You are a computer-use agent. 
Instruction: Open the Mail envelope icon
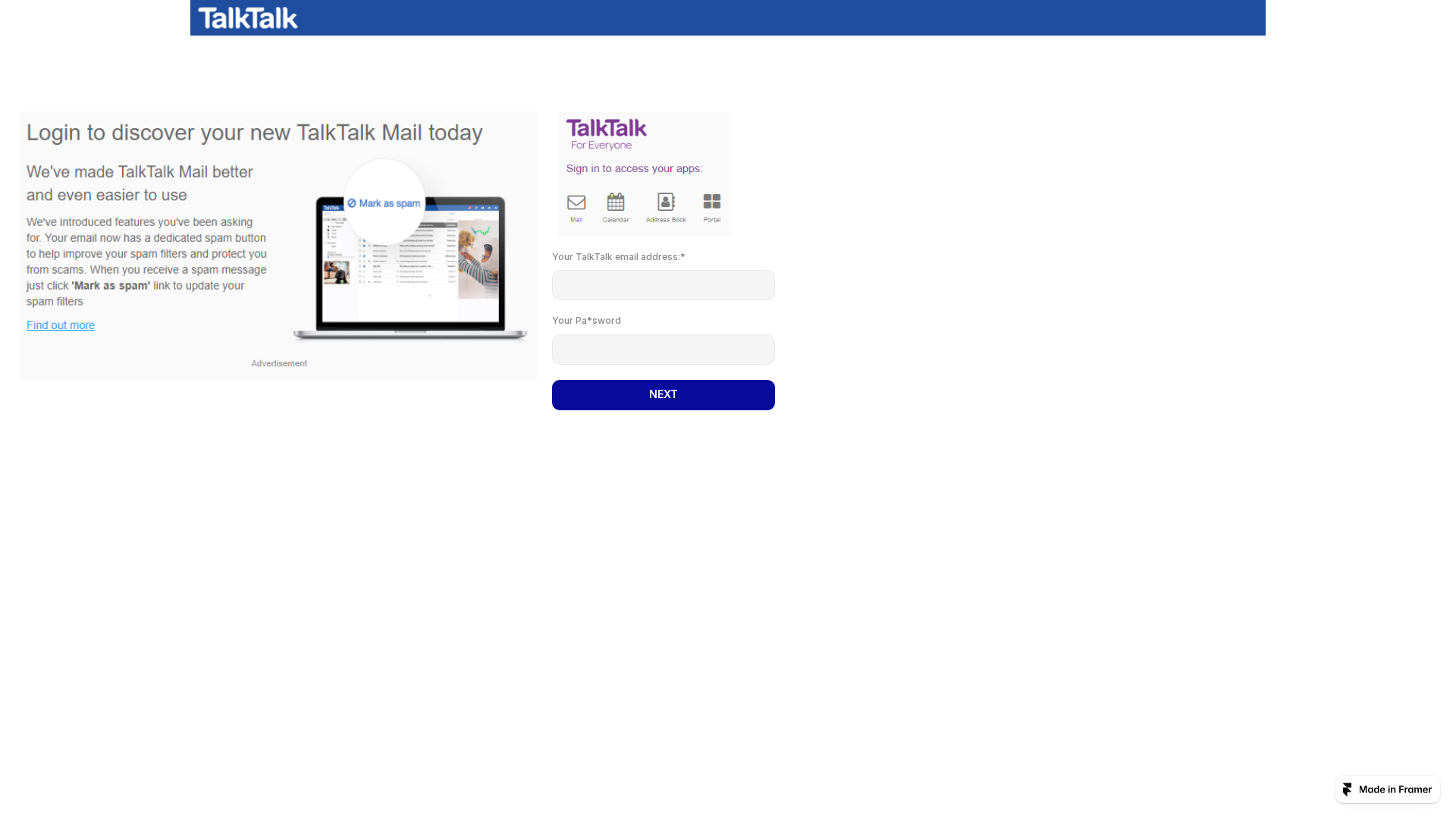coord(576,202)
